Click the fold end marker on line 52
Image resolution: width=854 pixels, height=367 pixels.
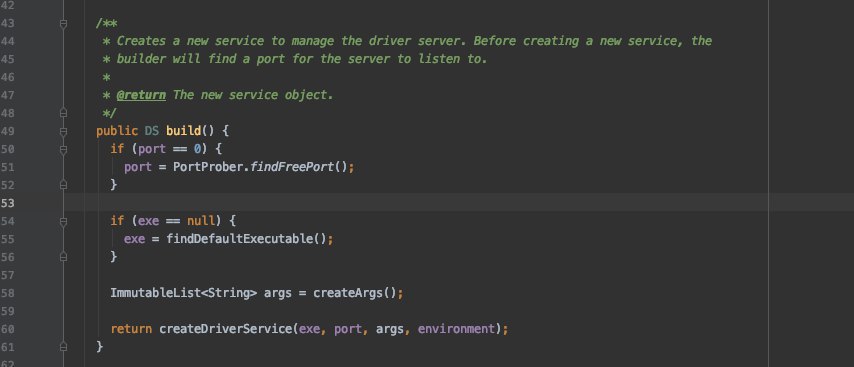64,185
